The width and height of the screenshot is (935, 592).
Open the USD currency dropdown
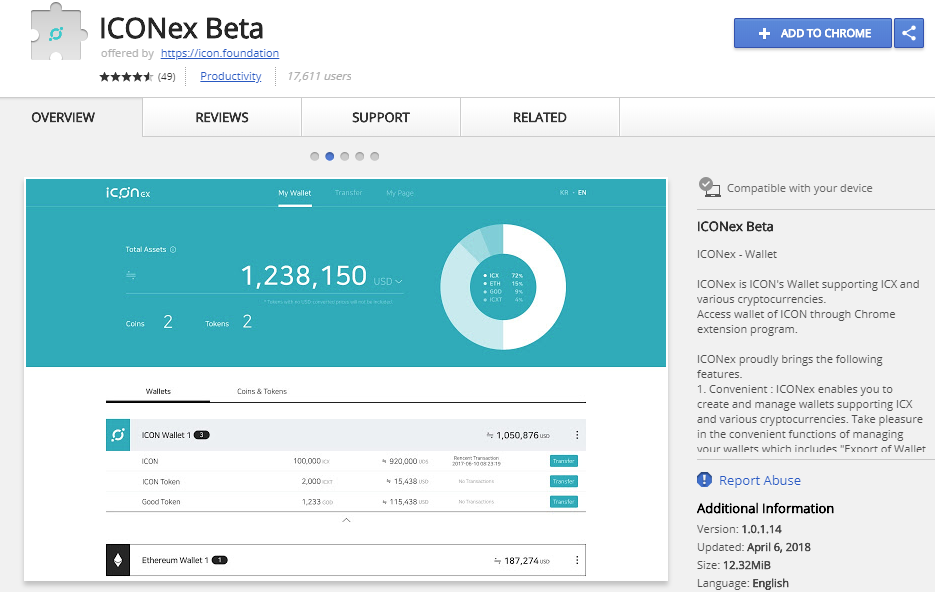point(388,281)
